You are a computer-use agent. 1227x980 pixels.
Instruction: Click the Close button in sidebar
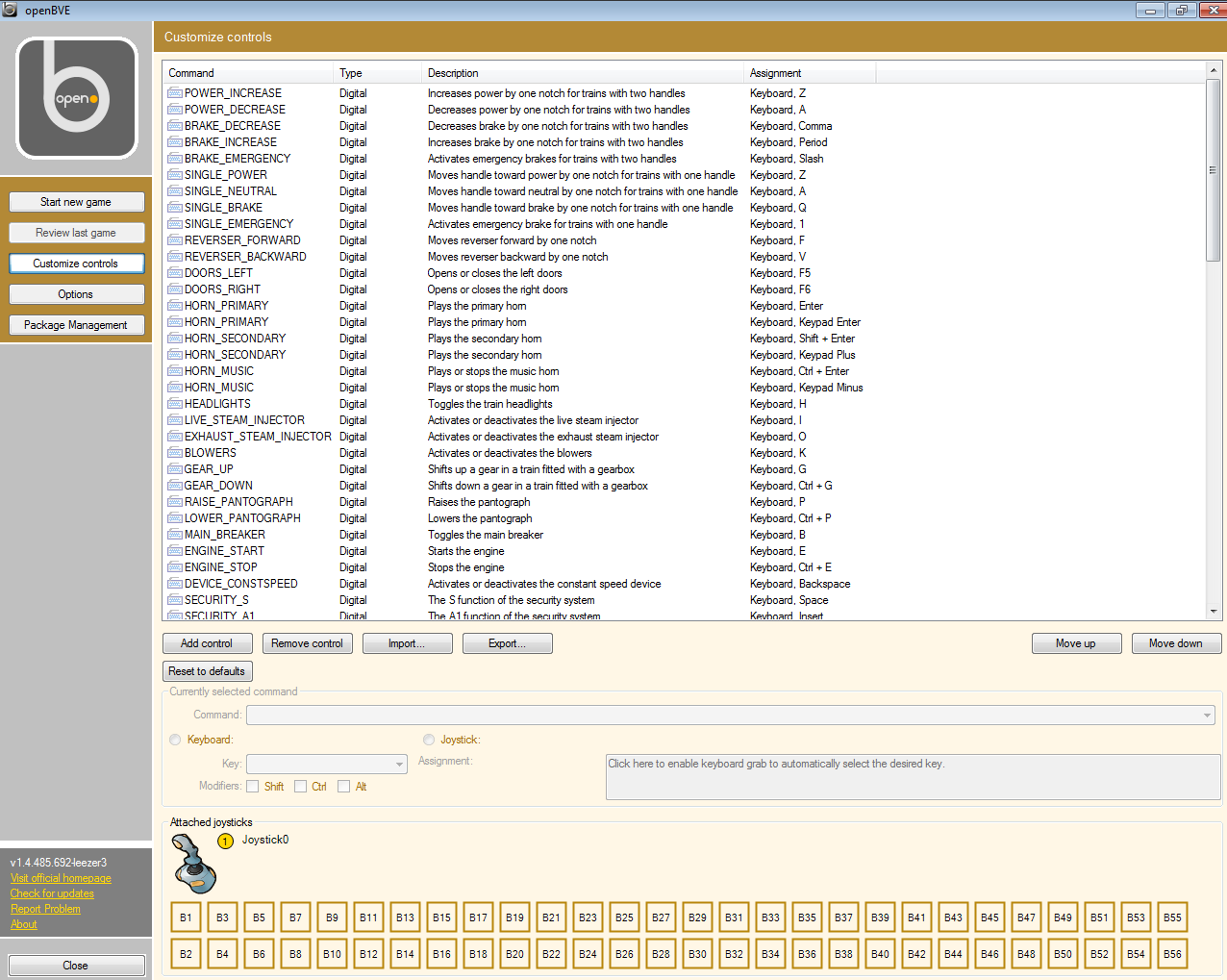tap(76, 966)
